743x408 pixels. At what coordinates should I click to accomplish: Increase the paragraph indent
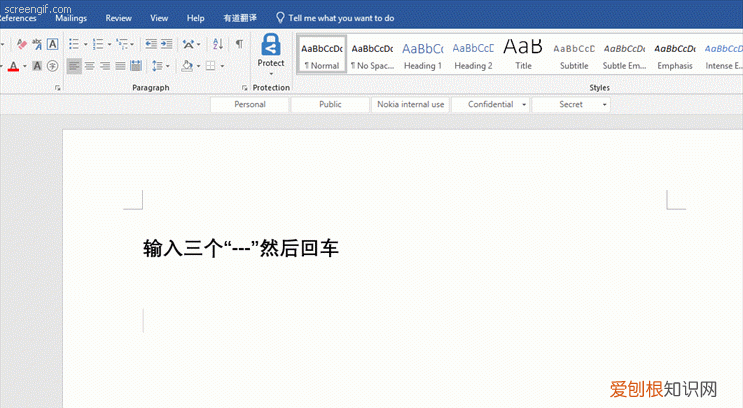click(166, 44)
